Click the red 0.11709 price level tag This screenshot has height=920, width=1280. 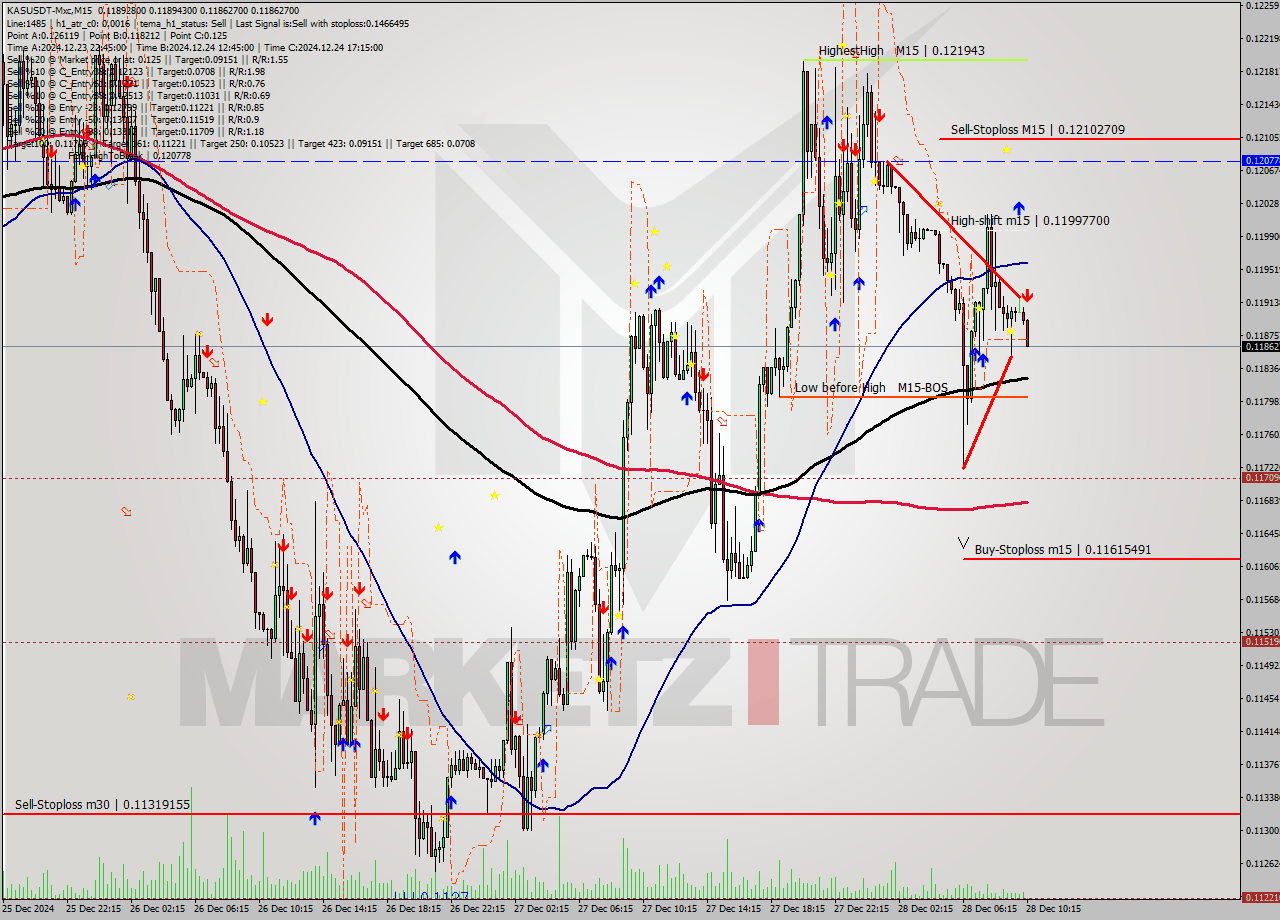pyautogui.click(x=1260, y=478)
